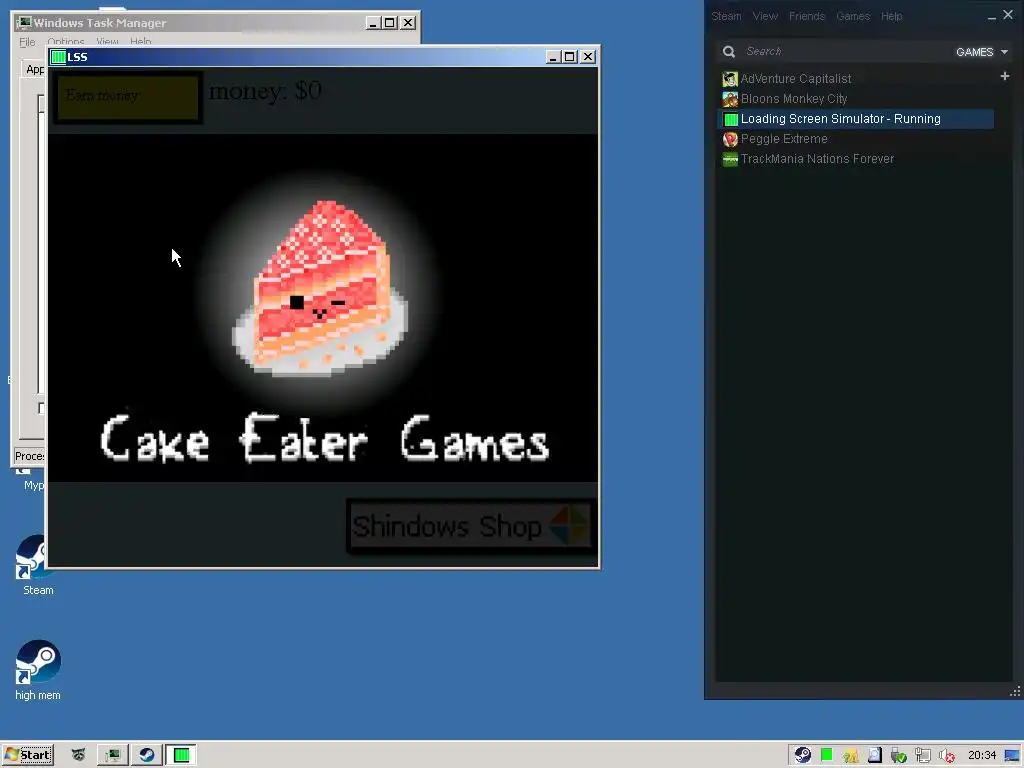Viewport: 1024px width, 768px height.
Task: Open the 'high mem' Steam shortcut
Action: tap(38, 670)
